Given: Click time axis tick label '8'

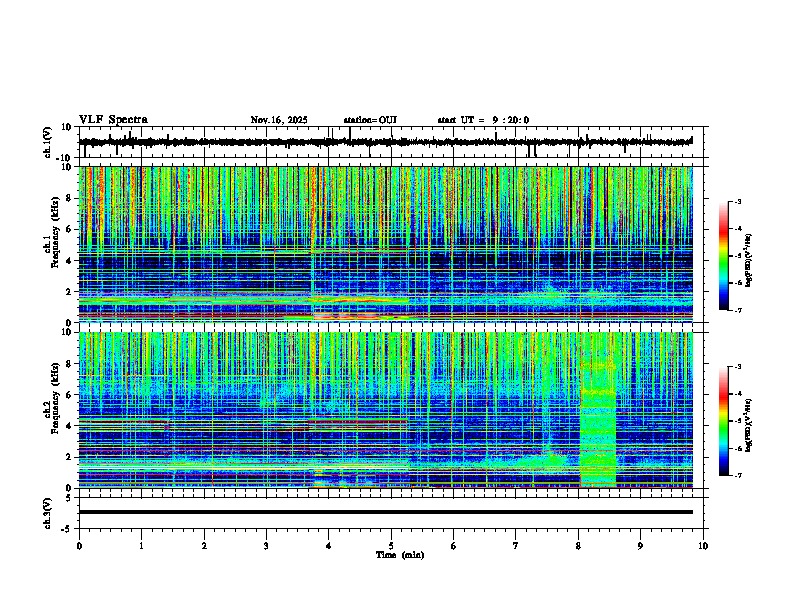Looking at the screenshot, I should 578,546.
